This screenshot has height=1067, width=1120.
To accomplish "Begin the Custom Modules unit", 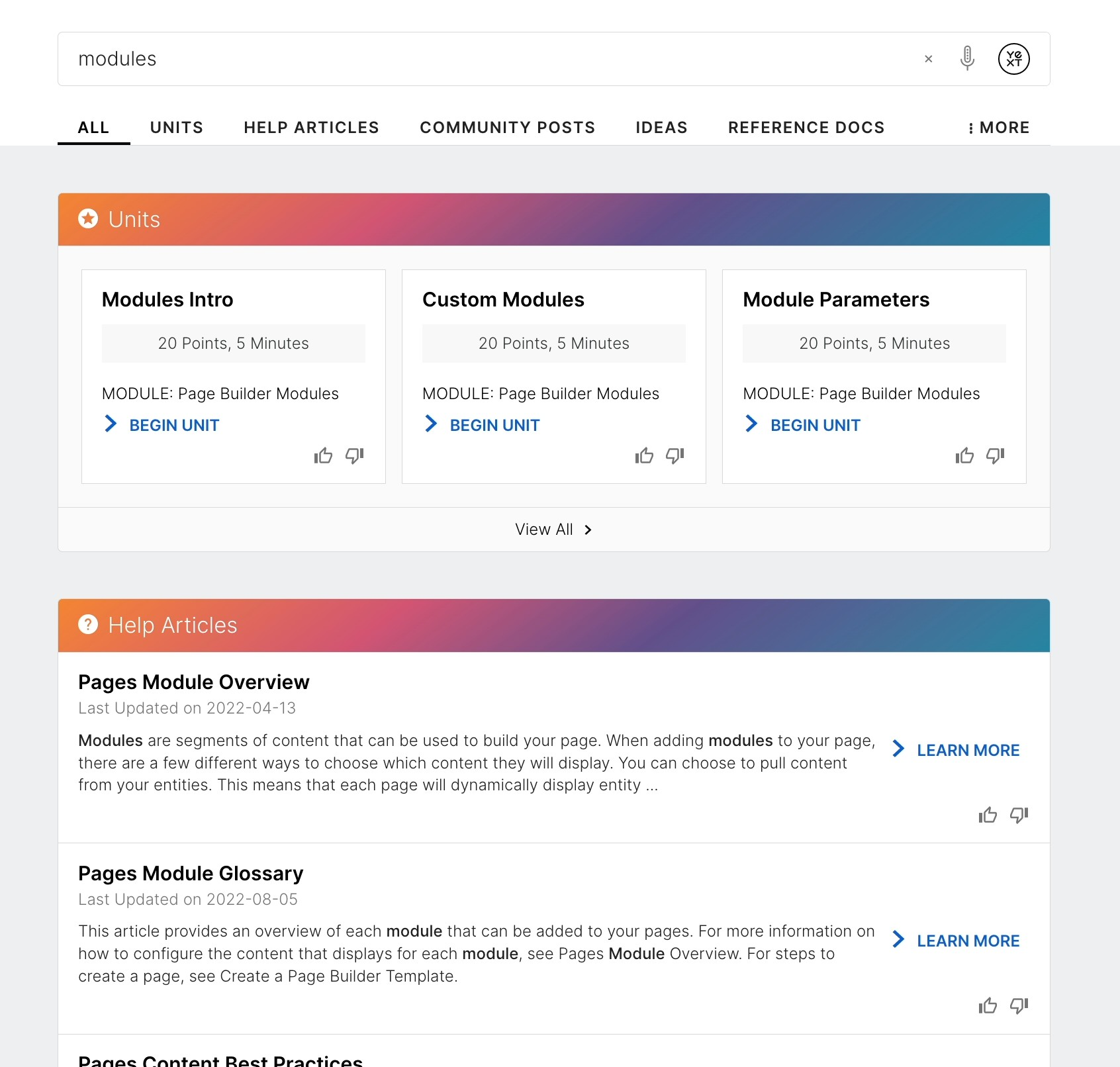I will click(482, 425).
